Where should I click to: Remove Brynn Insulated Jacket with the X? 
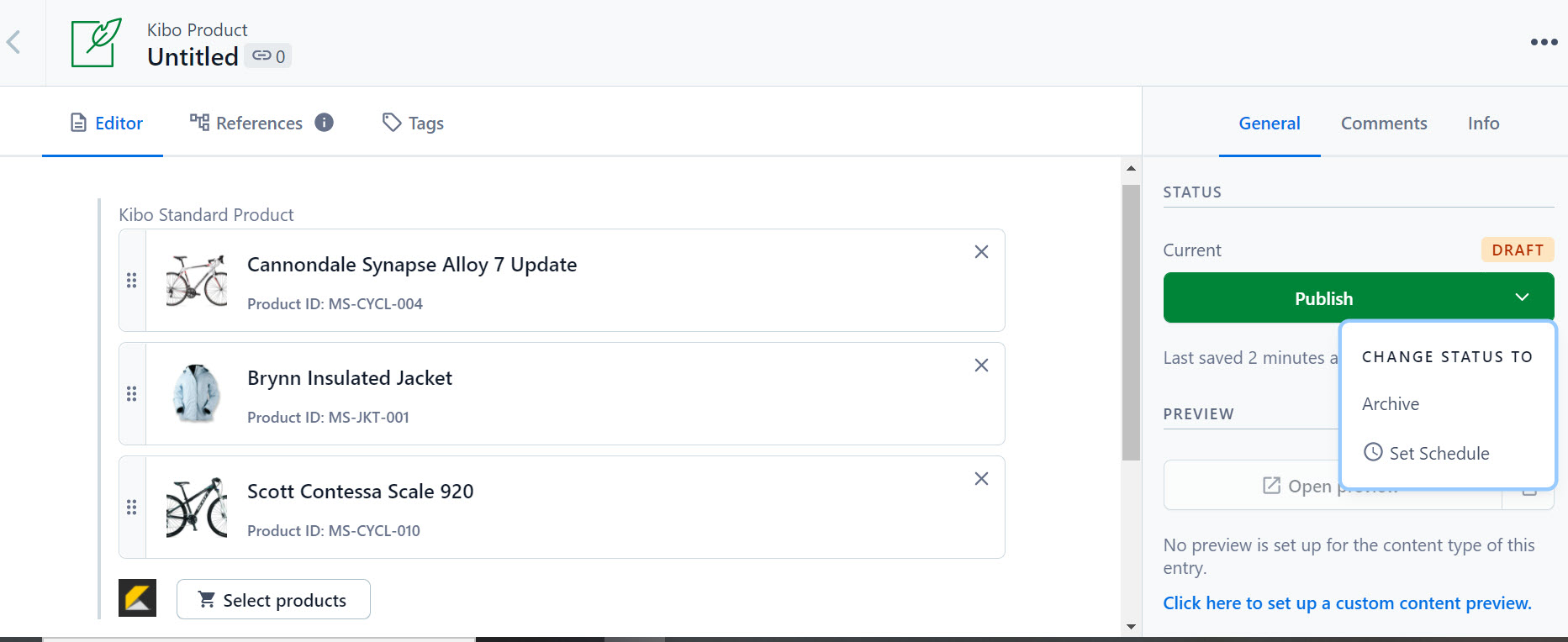pyautogui.click(x=980, y=365)
